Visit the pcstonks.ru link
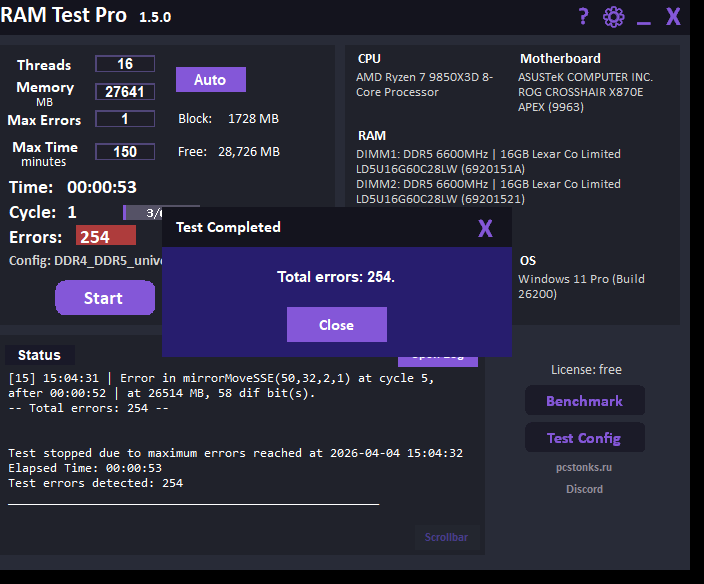 584,467
